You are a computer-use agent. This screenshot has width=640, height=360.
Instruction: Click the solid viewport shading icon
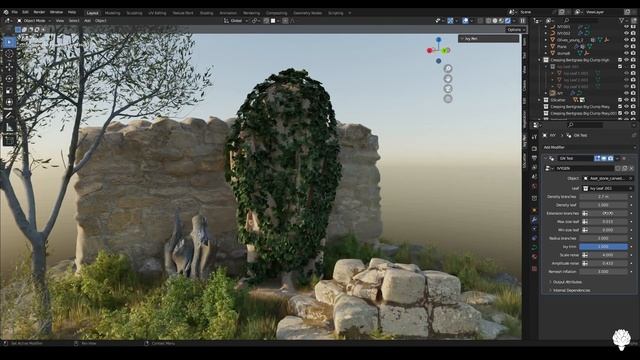tap(495, 20)
